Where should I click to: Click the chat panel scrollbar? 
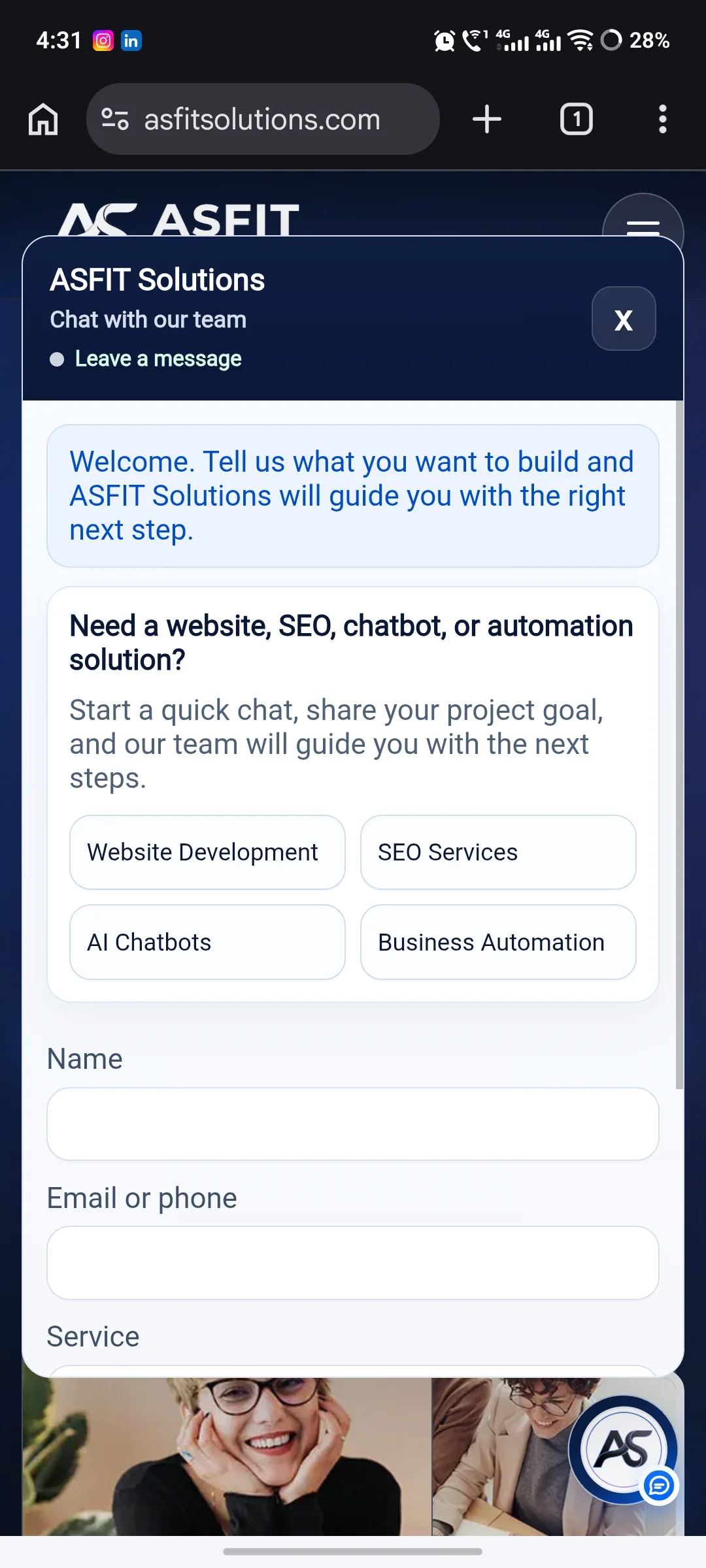tap(679, 745)
